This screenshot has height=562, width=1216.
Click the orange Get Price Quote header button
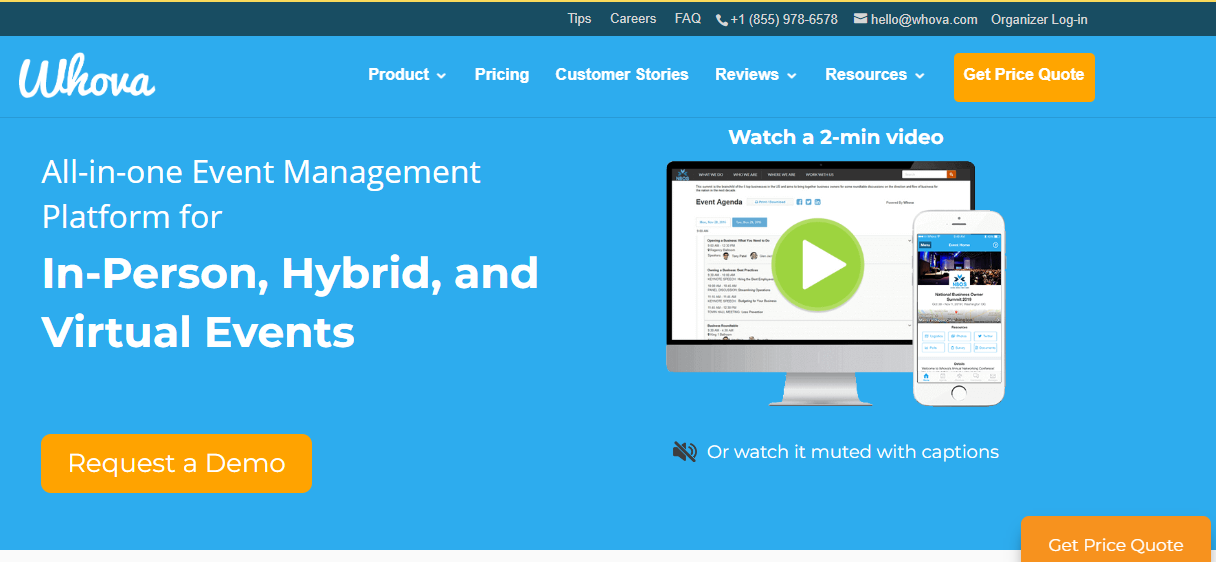(1024, 76)
